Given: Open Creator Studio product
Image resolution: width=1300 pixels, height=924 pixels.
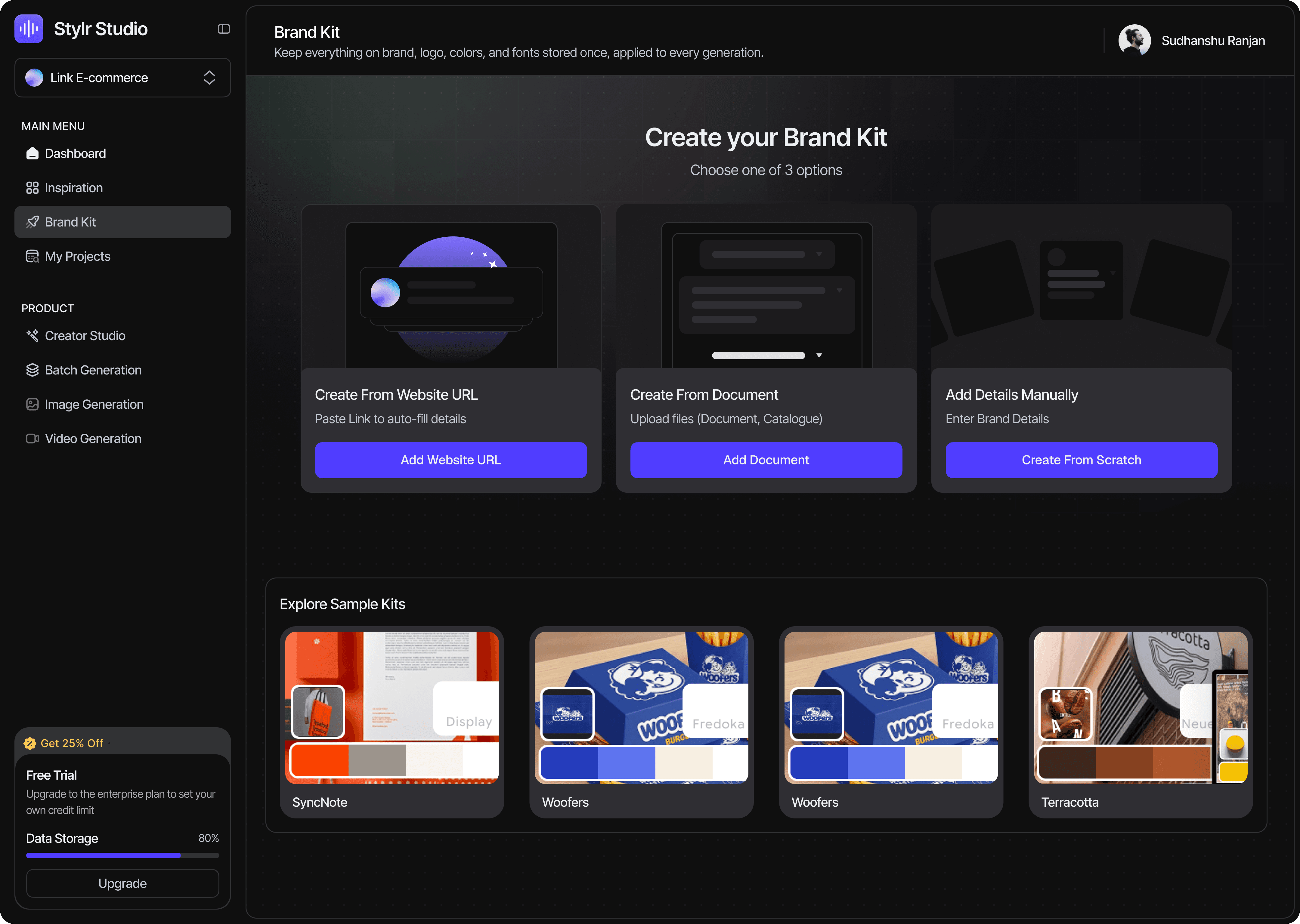Looking at the screenshot, I should [x=122, y=336].
